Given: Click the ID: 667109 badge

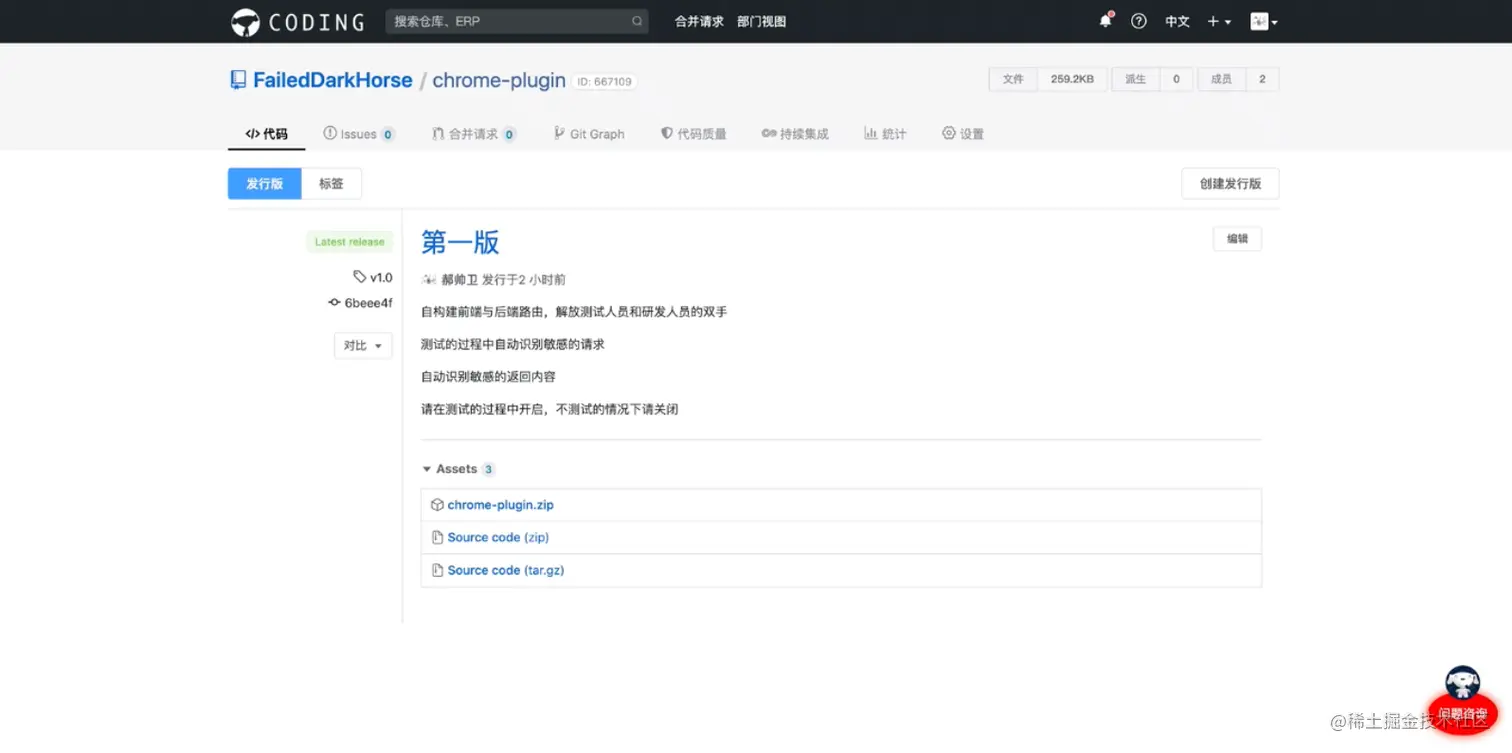Looking at the screenshot, I should click(605, 82).
